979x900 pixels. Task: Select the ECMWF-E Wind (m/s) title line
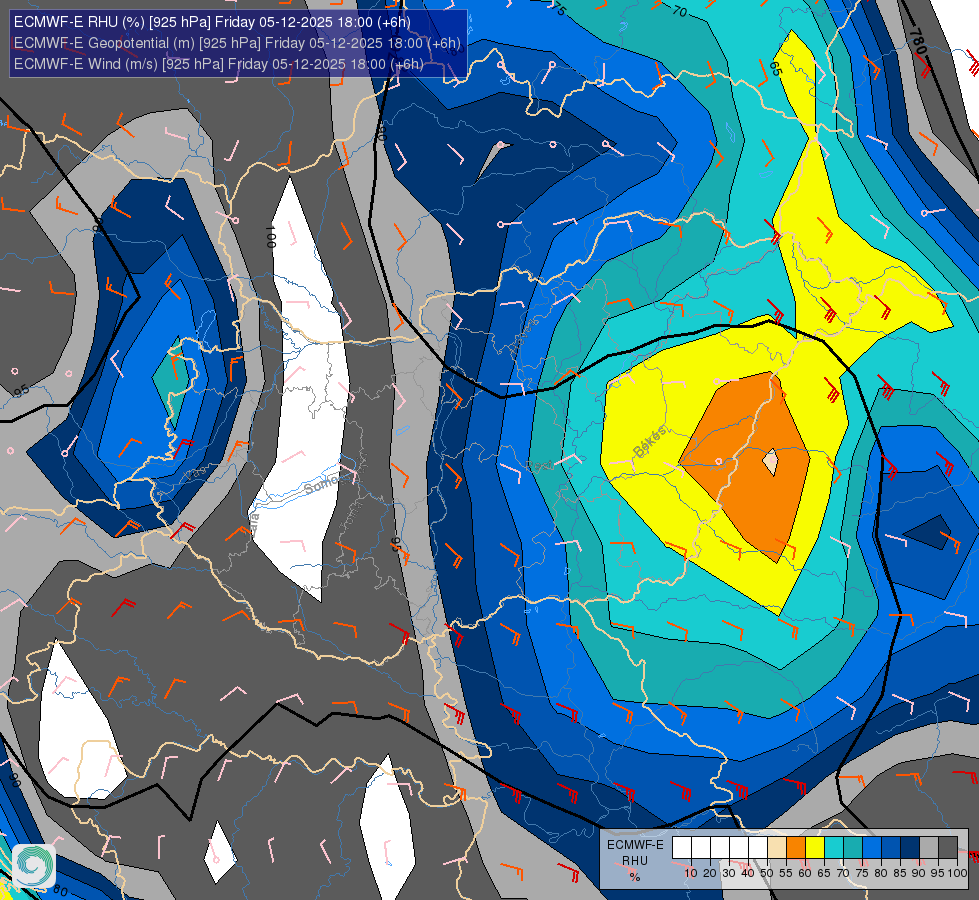tap(219, 64)
